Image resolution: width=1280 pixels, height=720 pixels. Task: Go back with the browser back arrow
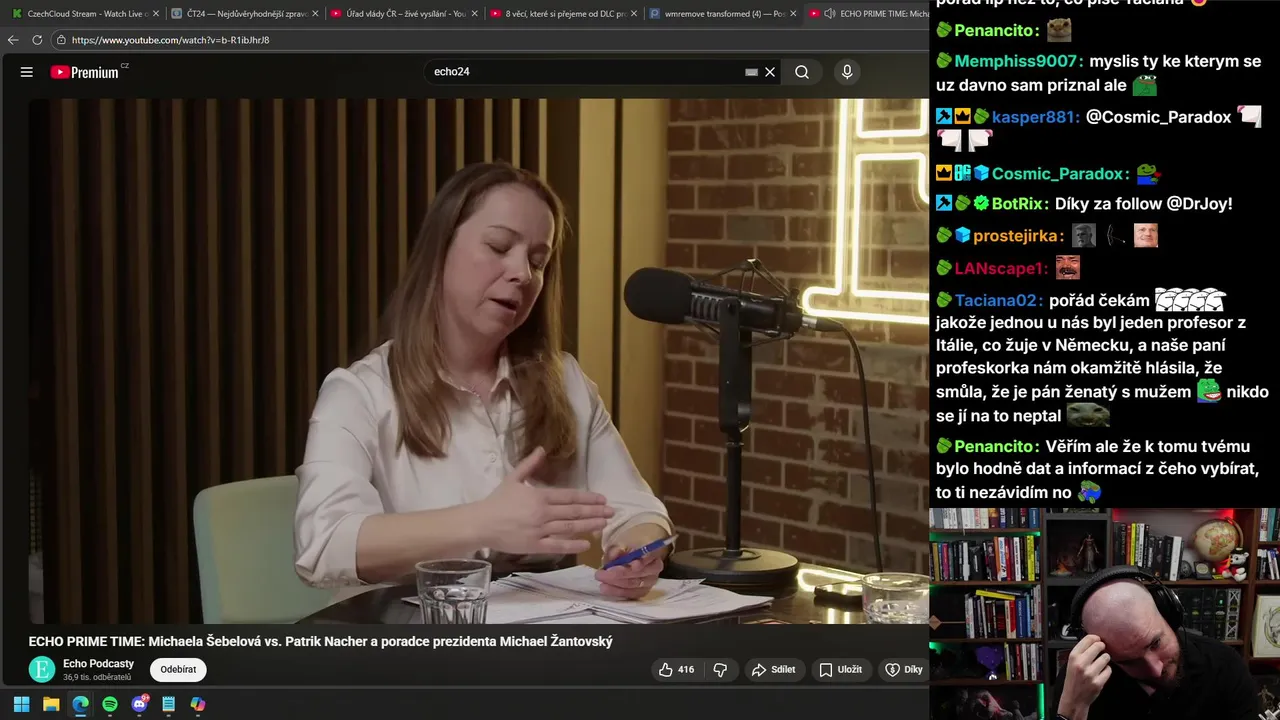pos(13,40)
